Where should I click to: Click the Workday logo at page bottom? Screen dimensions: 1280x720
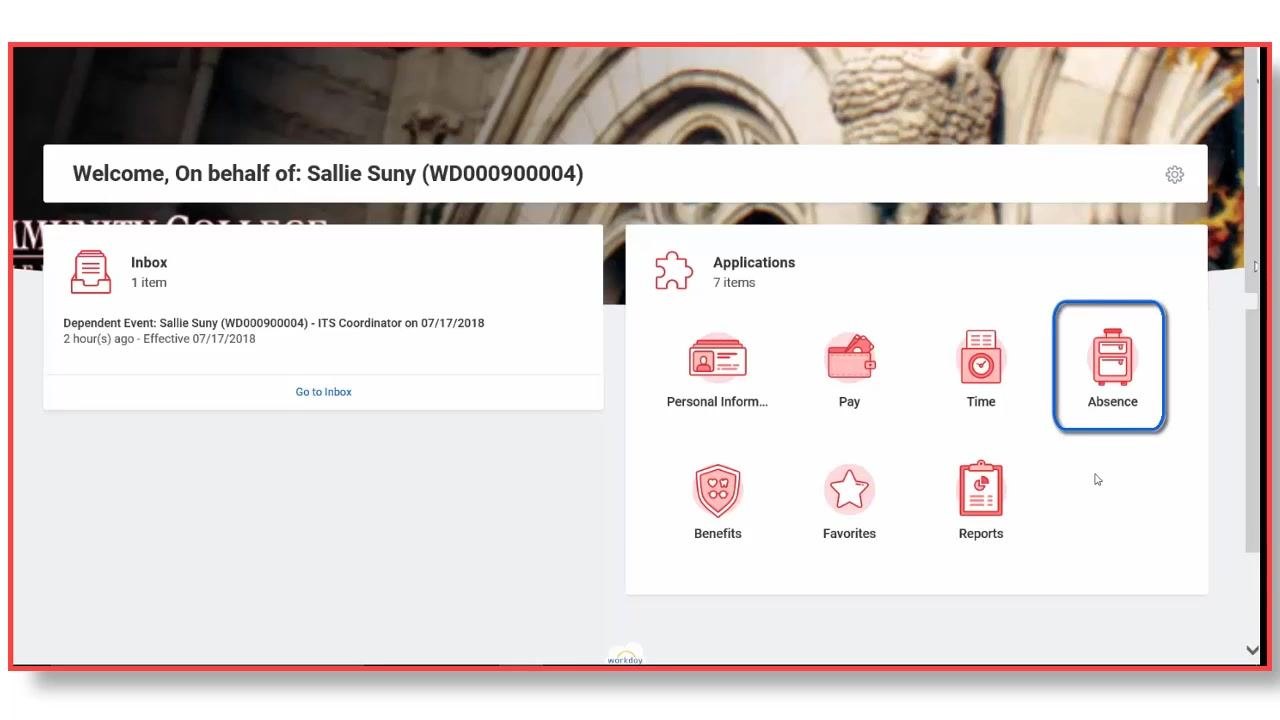tap(625, 656)
